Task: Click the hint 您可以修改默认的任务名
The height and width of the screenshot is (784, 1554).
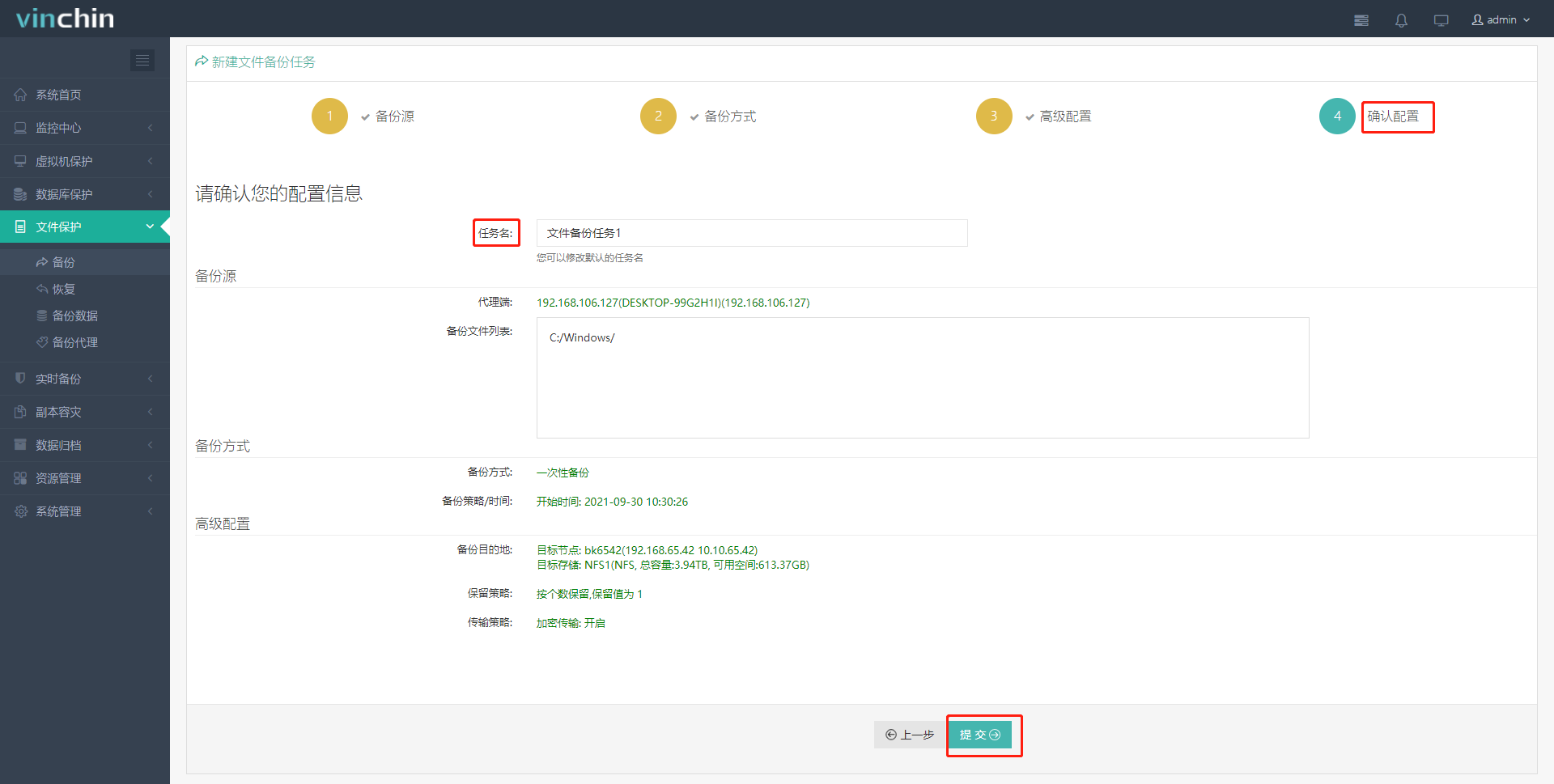Action: tap(590, 258)
